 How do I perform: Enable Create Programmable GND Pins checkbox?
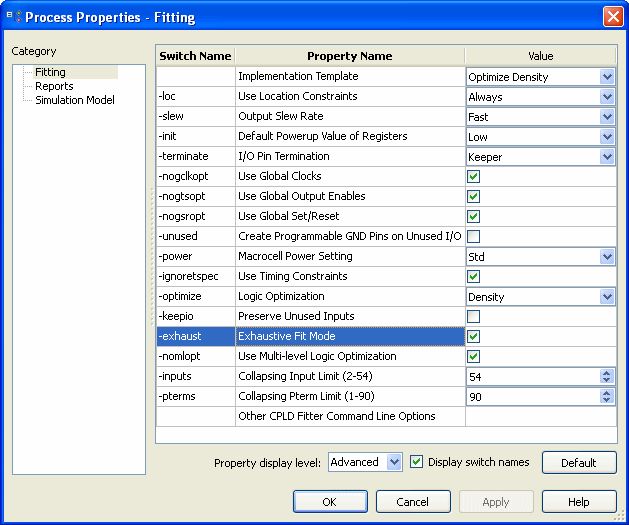pos(474,237)
